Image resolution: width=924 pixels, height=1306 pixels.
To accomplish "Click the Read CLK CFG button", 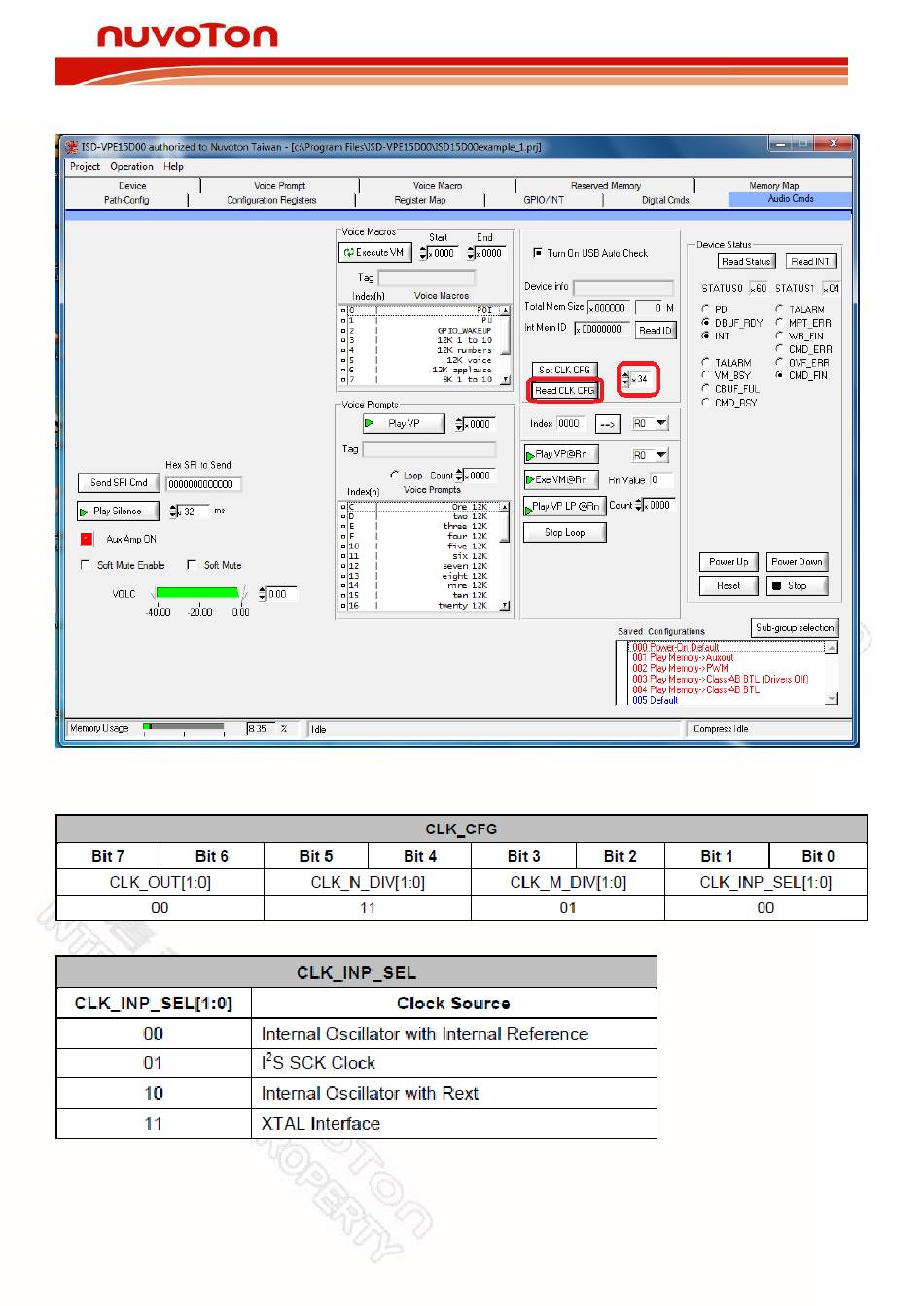I will [x=565, y=391].
